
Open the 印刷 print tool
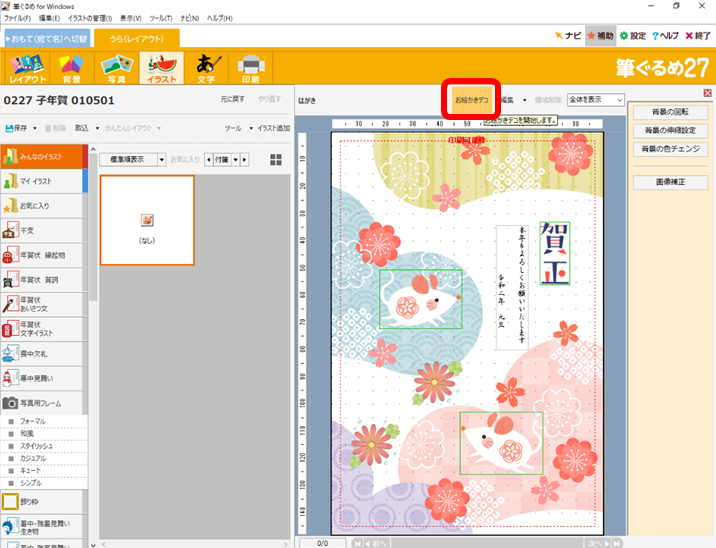[x=251, y=68]
